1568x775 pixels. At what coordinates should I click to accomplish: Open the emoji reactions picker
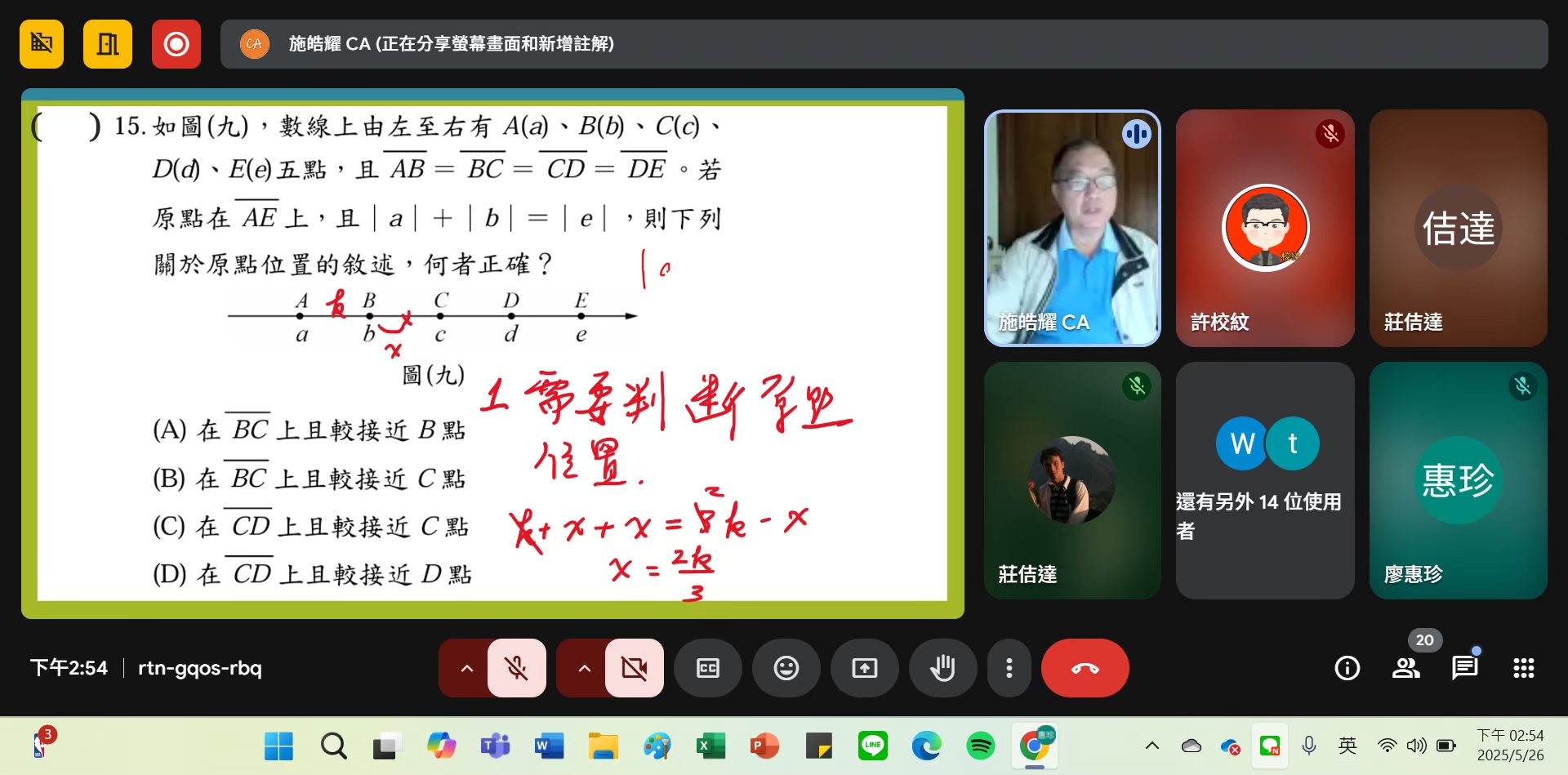(786, 668)
